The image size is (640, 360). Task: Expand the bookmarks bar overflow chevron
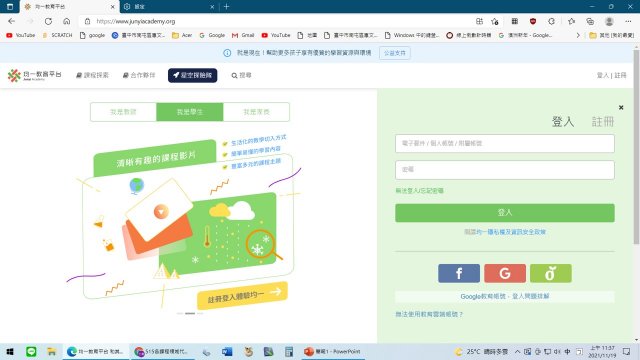(578, 36)
